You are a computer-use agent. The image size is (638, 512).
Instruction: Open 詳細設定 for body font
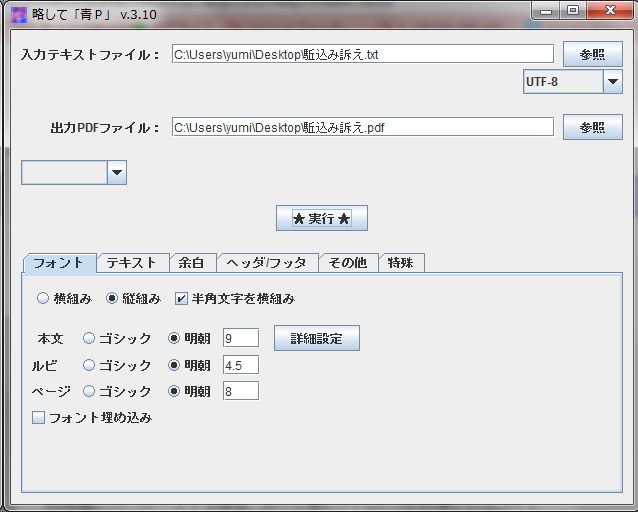pos(317,338)
